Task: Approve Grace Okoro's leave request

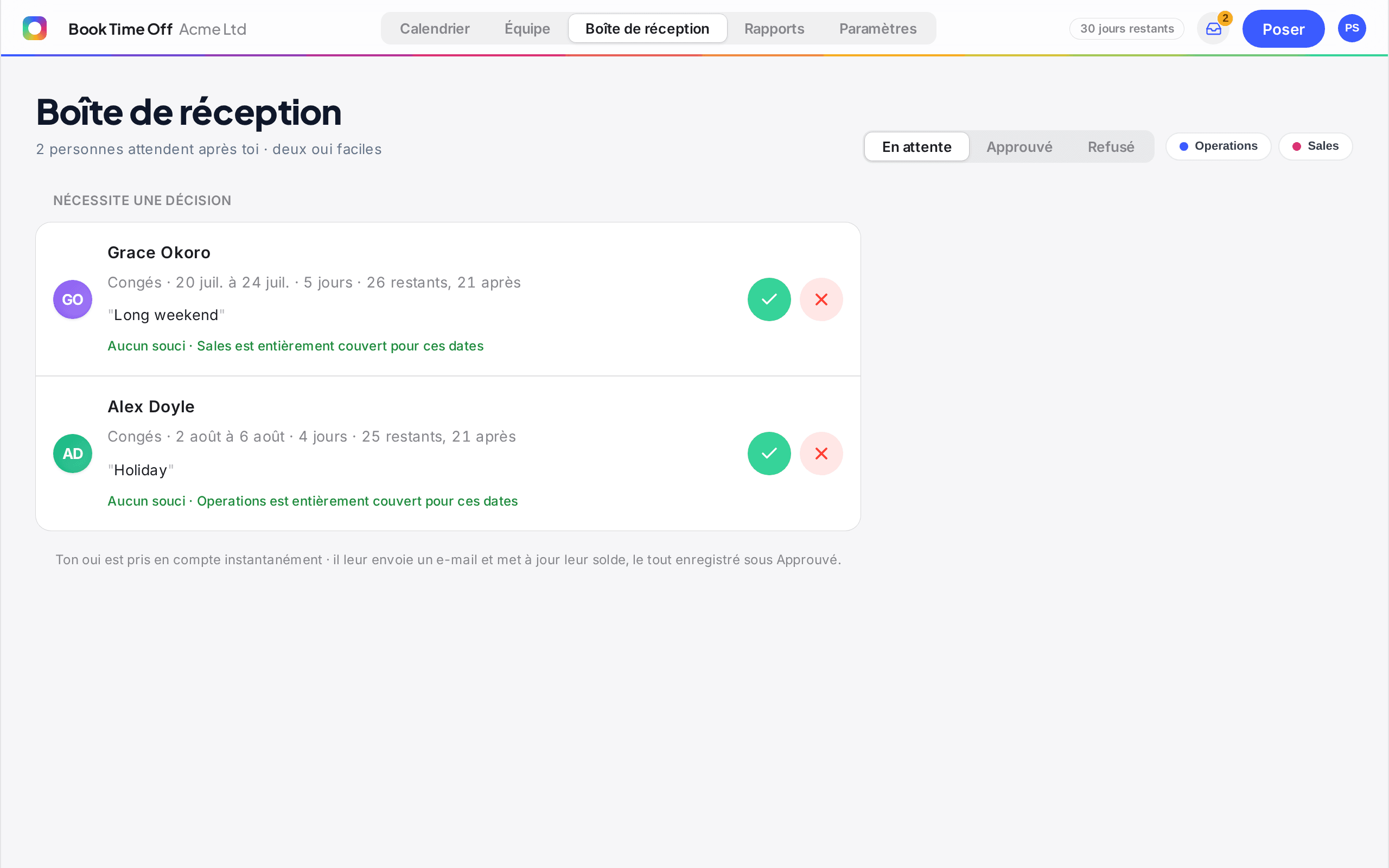Action: (769, 299)
